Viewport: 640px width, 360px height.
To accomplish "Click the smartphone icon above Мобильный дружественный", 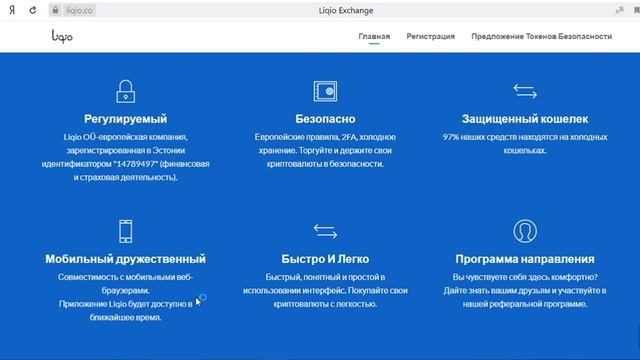I will click(126, 231).
